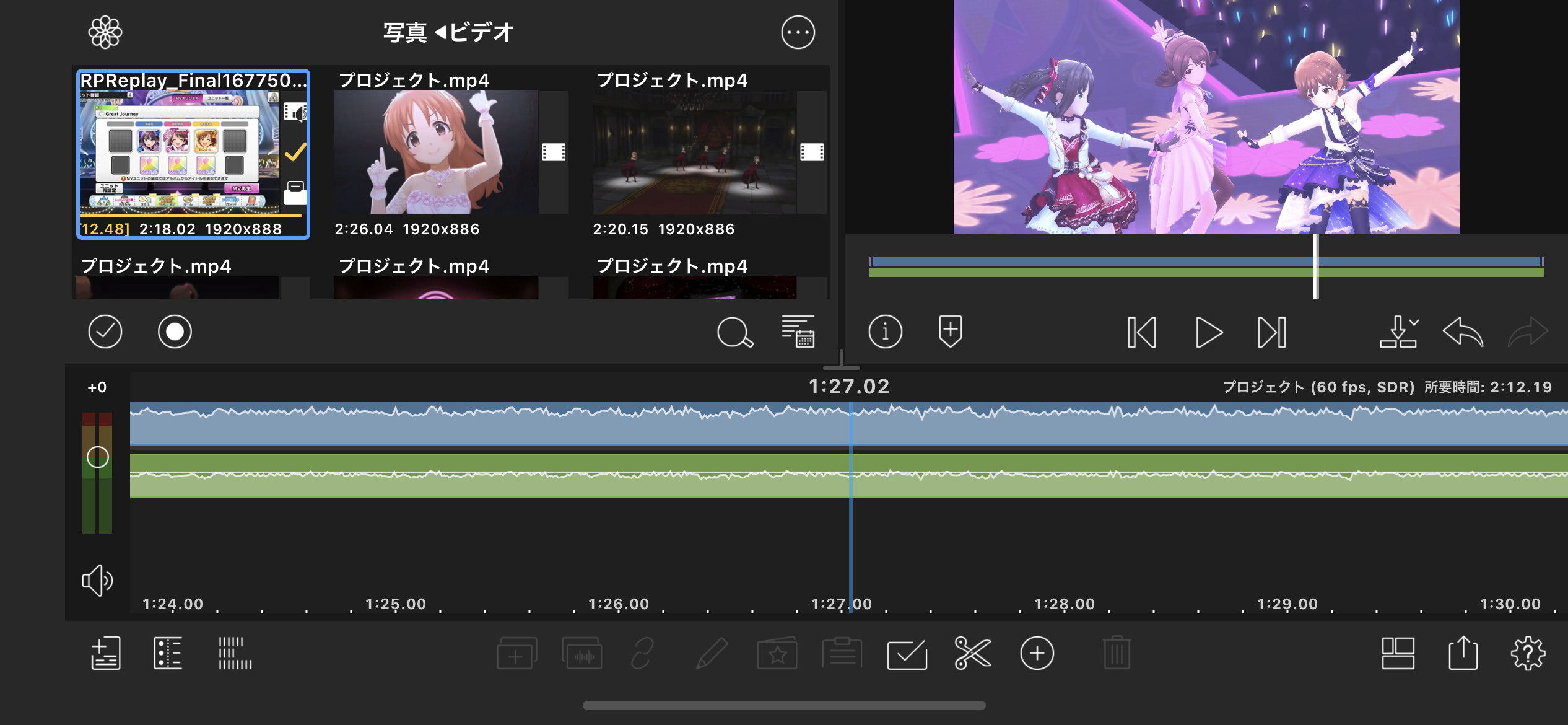The height and width of the screenshot is (725, 1568).
Task: Open the sort list calendar icon
Action: tap(798, 332)
